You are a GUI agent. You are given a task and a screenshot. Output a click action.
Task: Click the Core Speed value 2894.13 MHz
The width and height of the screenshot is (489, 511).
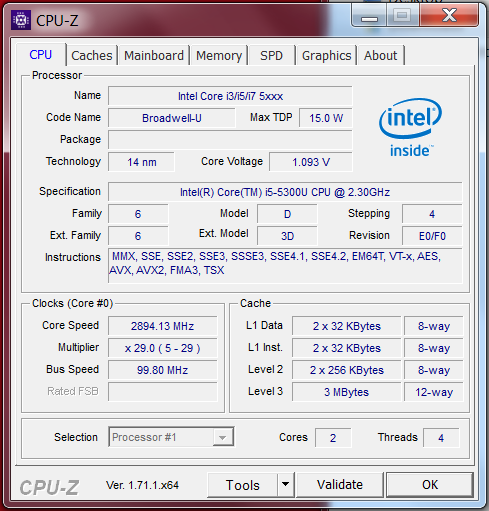point(162,326)
